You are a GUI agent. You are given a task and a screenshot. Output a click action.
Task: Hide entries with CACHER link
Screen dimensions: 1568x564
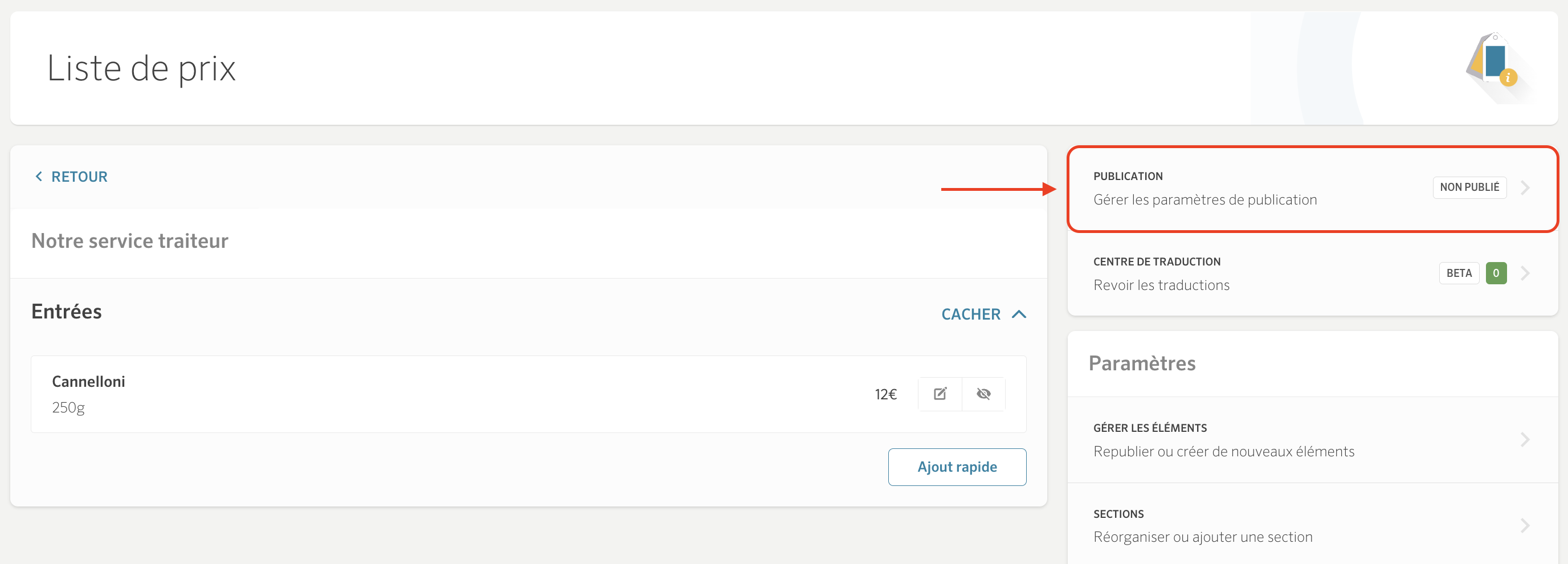point(970,314)
